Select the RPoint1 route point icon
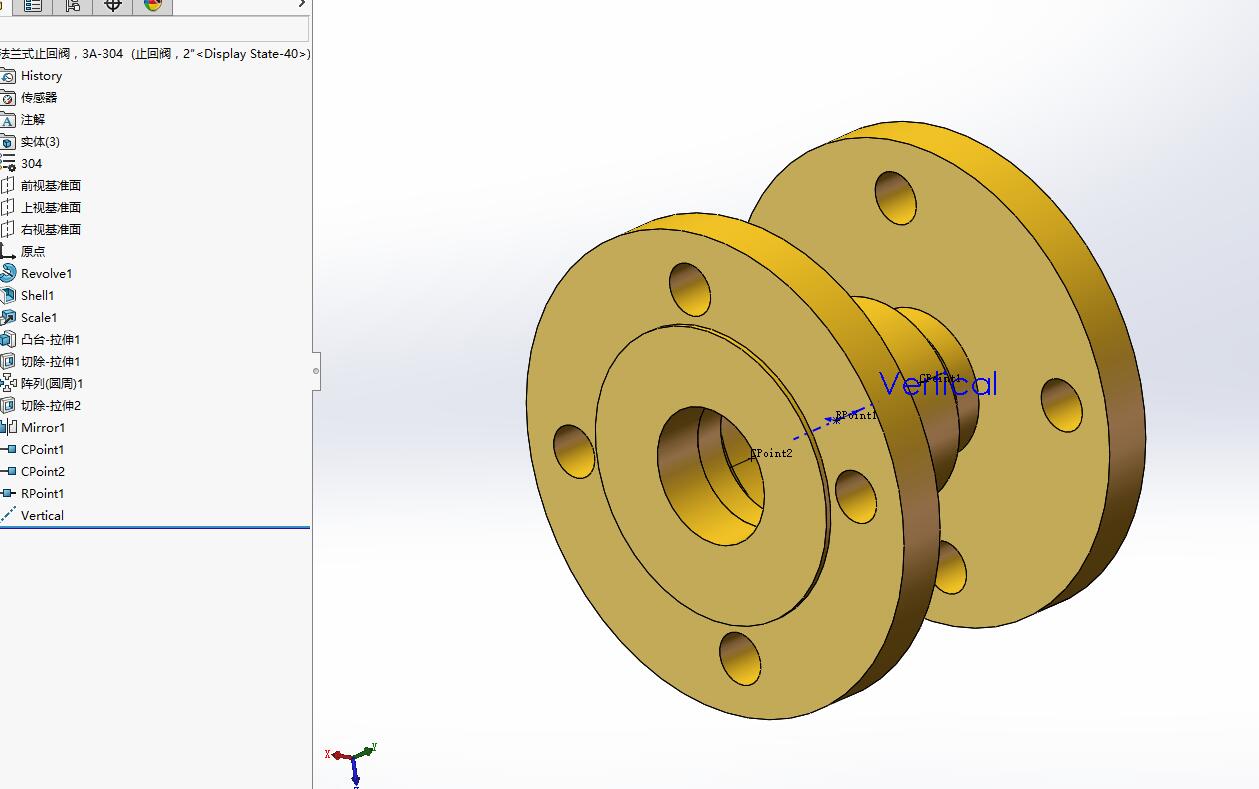Viewport: 1259px width, 789px height. [8, 494]
